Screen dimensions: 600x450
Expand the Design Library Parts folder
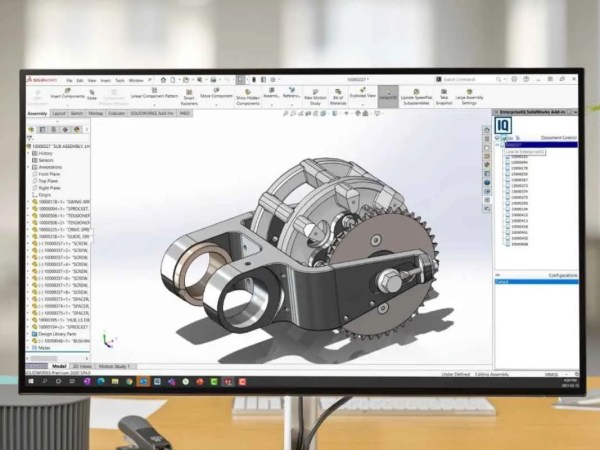tap(28, 334)
